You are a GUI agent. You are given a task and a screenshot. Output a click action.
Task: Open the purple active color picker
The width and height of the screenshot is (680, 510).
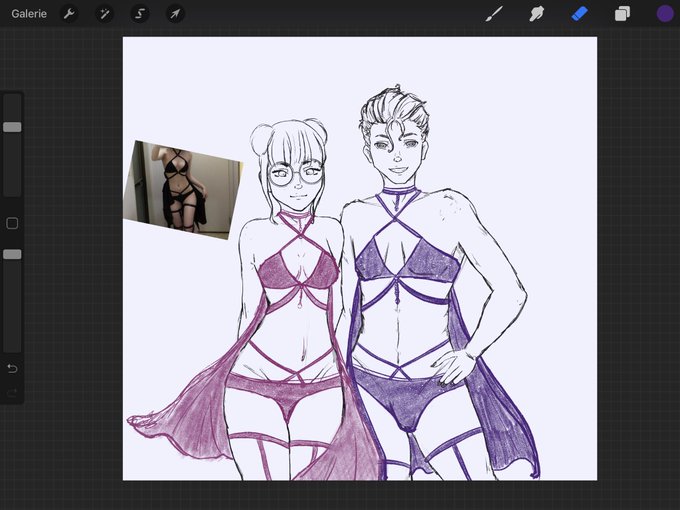click(x=665, y=14)
